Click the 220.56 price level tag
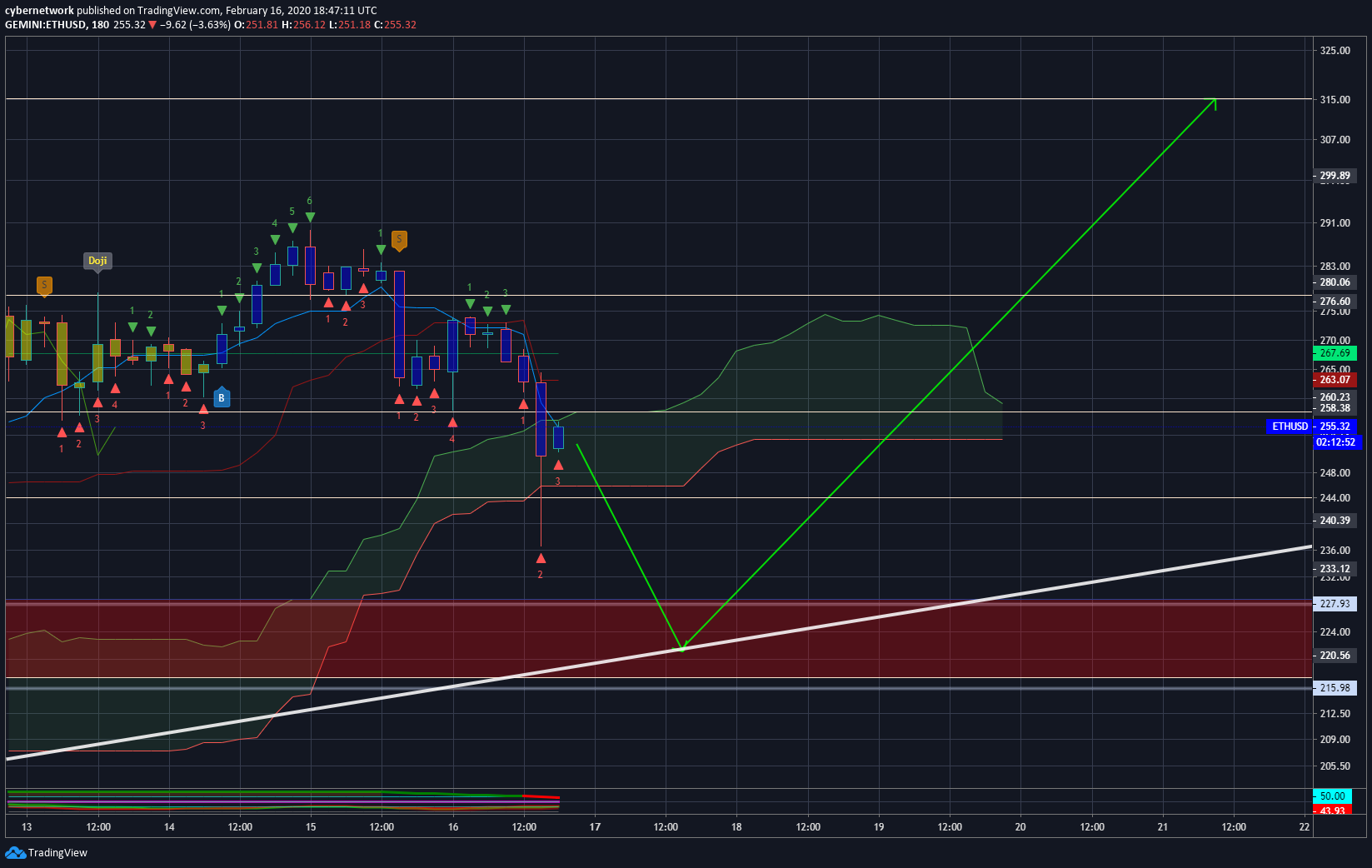1372x868 pixels. [x=1335, y=656]
